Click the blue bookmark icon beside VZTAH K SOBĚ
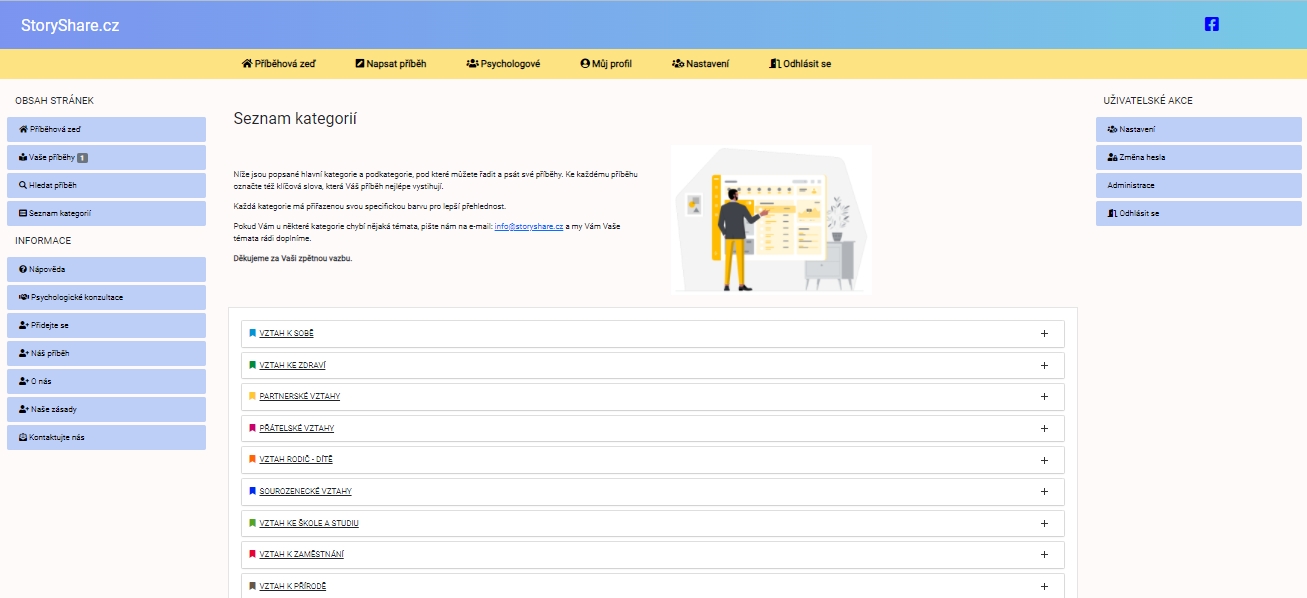Screen dimensions: 1307x598 (252, 334)
